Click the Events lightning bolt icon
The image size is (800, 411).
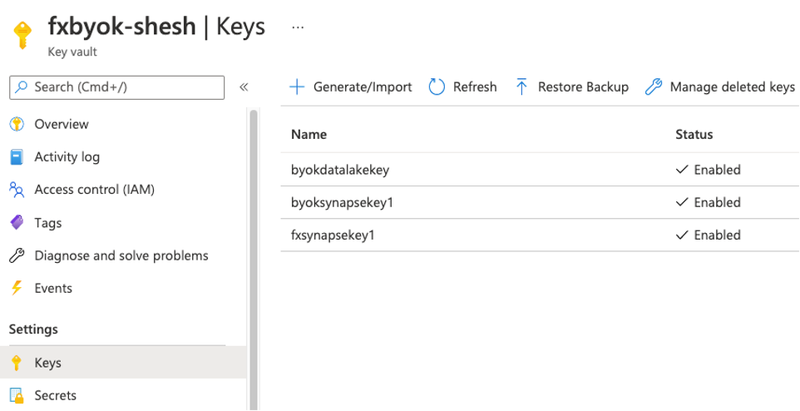[x=17, y=288]
